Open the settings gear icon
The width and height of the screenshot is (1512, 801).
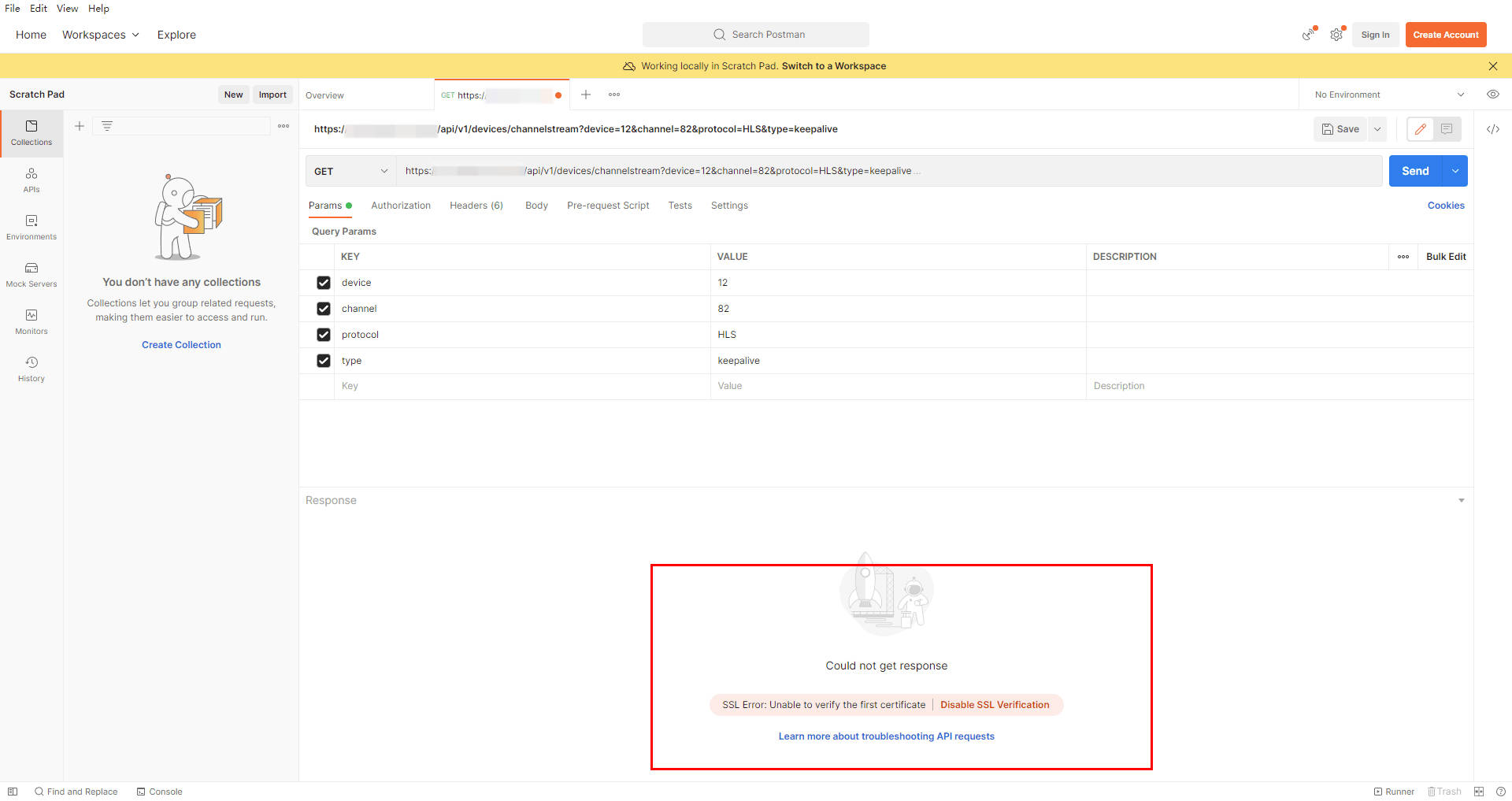tap(1336, 35)
